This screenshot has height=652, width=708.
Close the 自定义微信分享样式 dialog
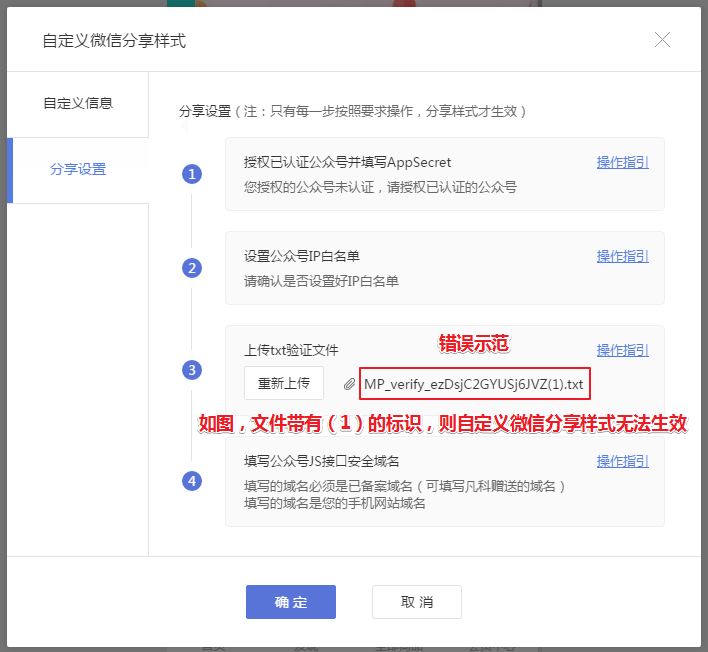[x=662, y=40]
